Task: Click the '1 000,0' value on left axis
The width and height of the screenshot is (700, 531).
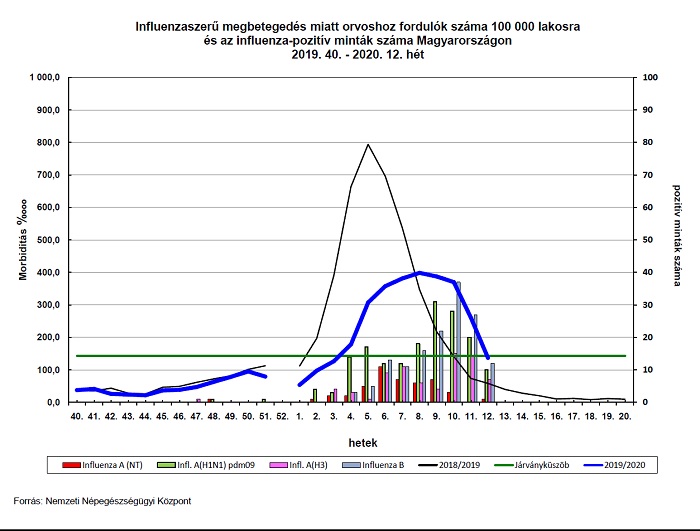Action: 46,77
